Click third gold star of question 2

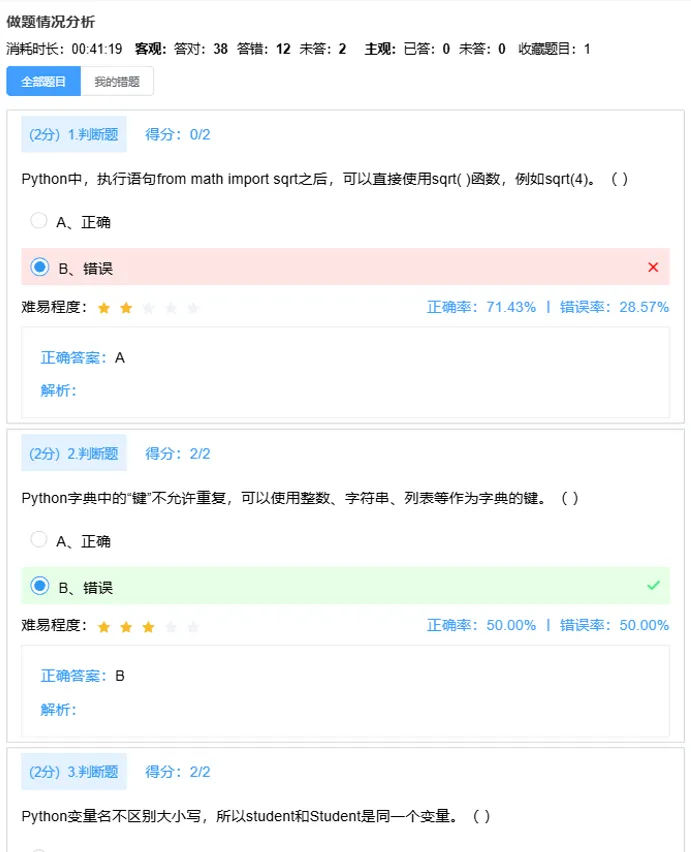click(148, 627)
